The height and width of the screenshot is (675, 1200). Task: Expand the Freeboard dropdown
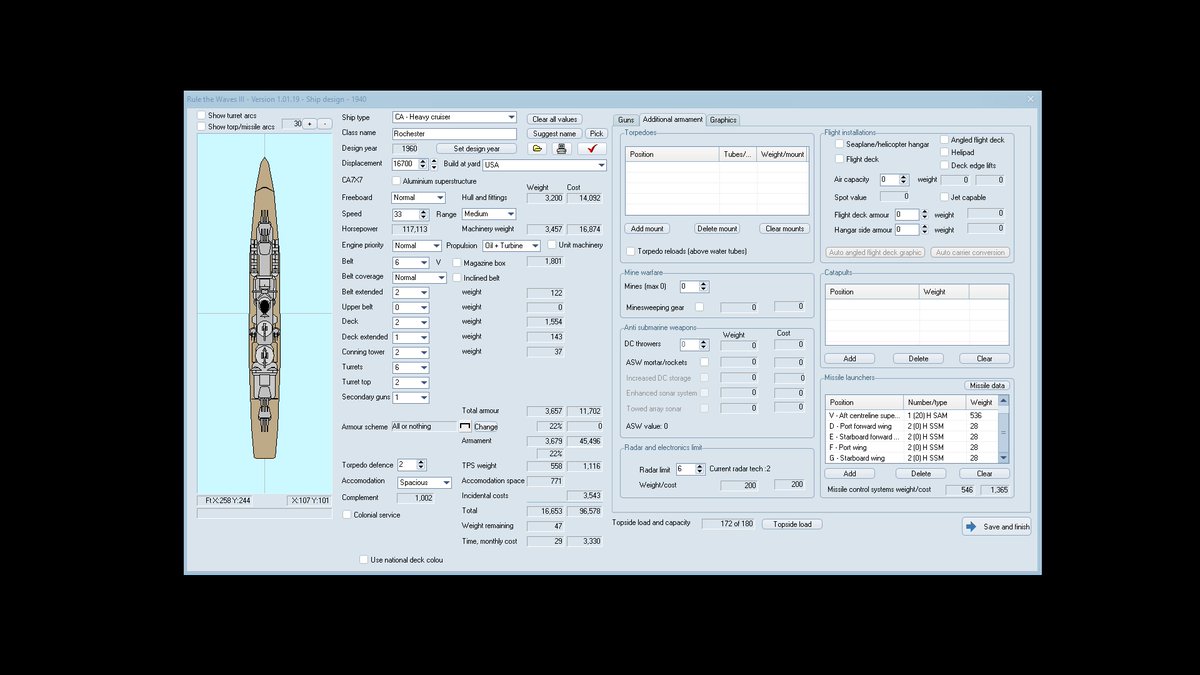point(440,198)
